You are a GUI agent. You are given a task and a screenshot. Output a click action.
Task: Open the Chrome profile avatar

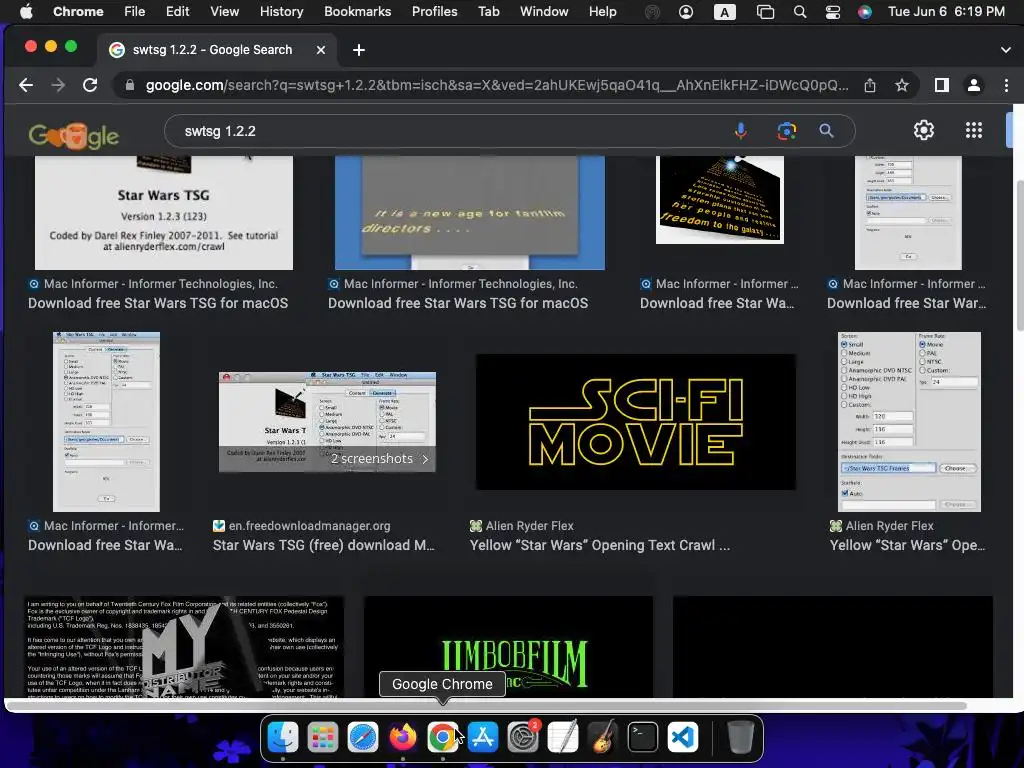[974, 85]
